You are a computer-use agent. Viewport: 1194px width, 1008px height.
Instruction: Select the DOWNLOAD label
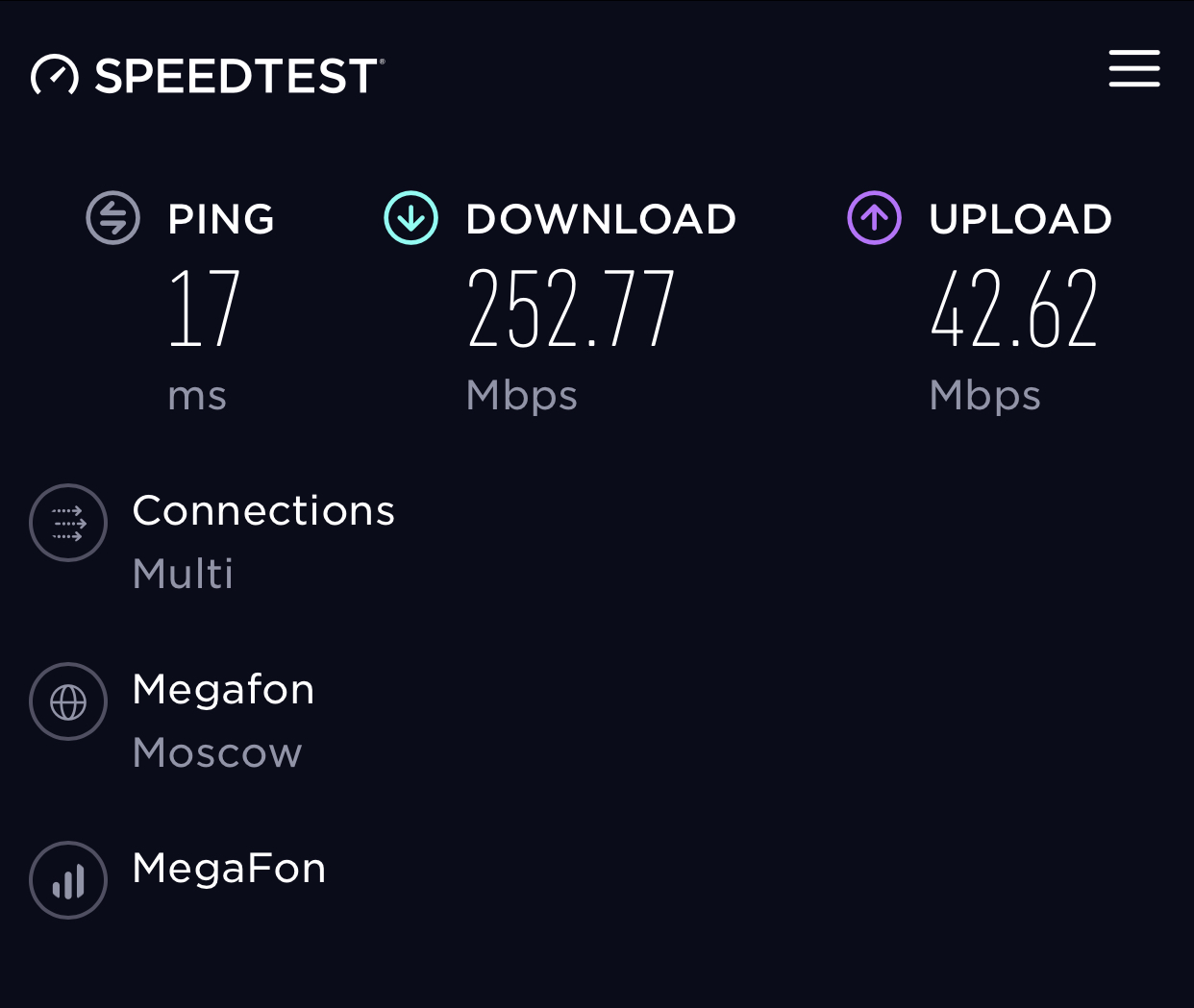click(x=601, y=219)
